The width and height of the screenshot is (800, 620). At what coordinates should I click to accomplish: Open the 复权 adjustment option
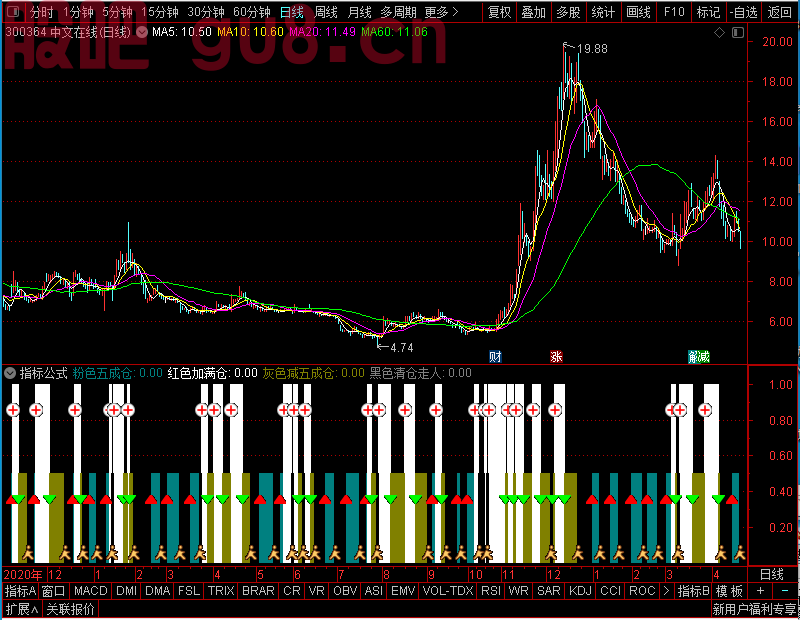[x=499, y=12]
